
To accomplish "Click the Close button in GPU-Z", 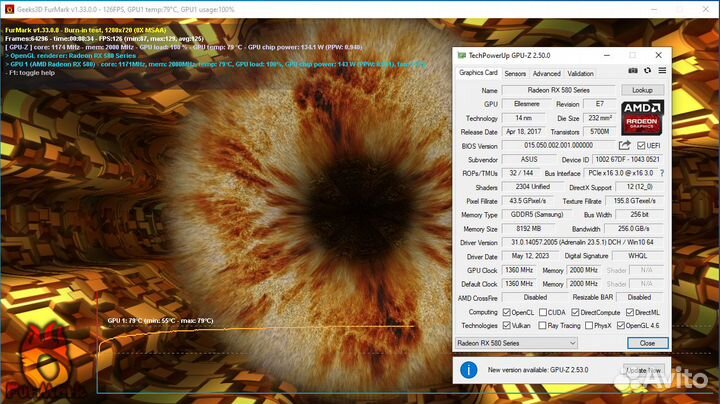I will [x=647, y=343].
